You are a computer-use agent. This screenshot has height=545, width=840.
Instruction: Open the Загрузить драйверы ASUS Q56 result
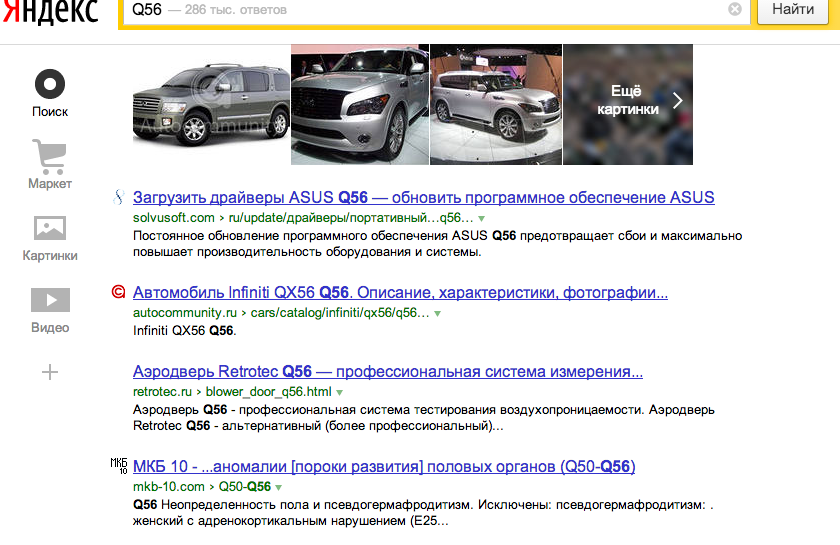(x=423, y=198)
